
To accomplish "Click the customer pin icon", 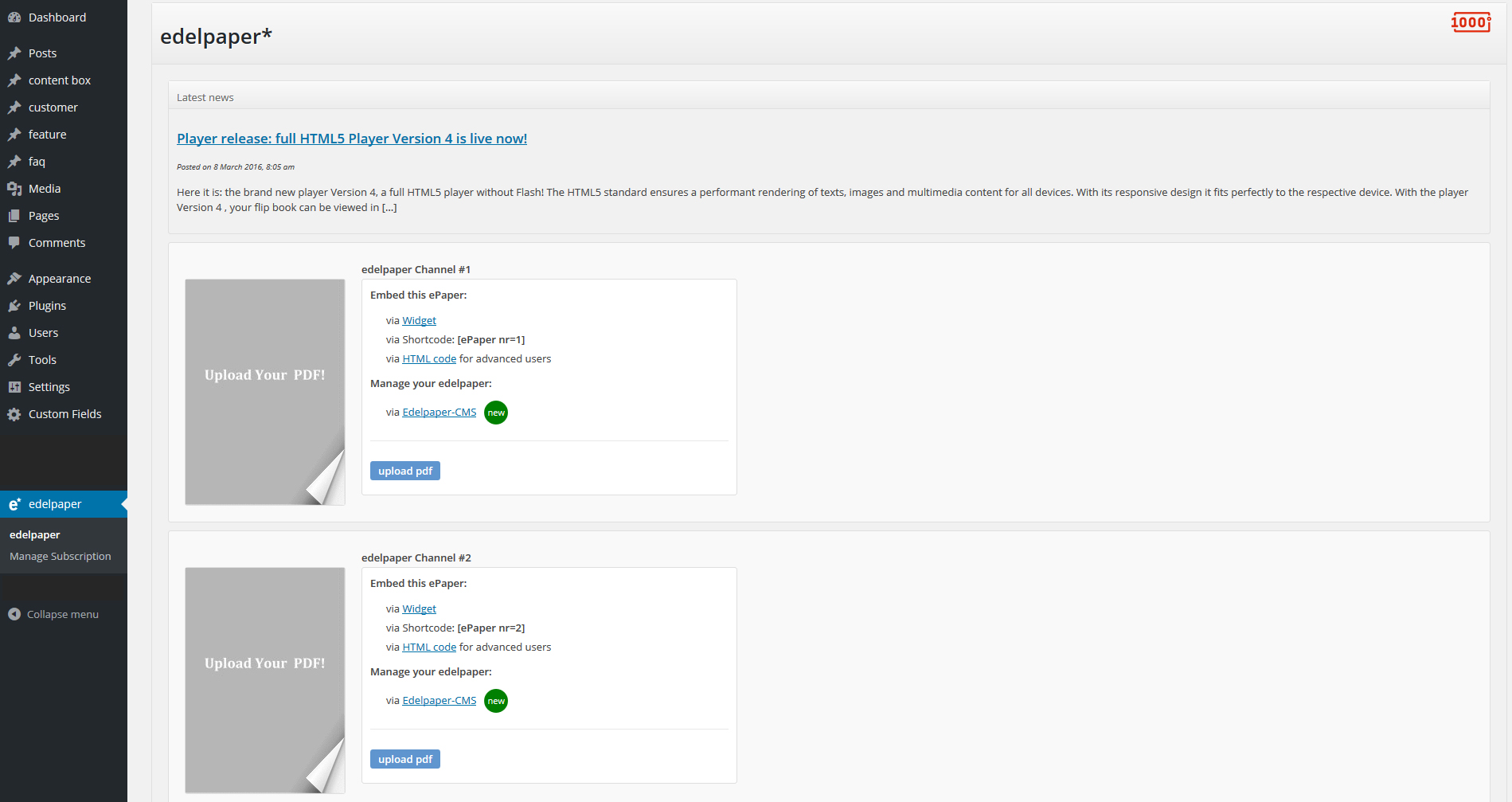I will point(14,108).
